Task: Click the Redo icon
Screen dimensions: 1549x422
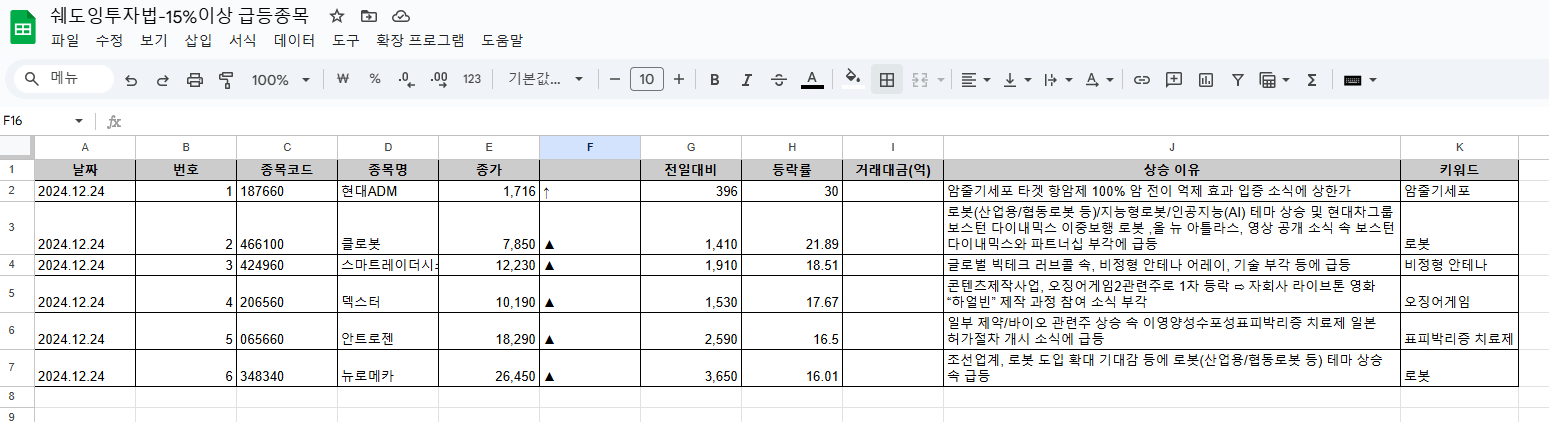Action: (x=162, y=80)
